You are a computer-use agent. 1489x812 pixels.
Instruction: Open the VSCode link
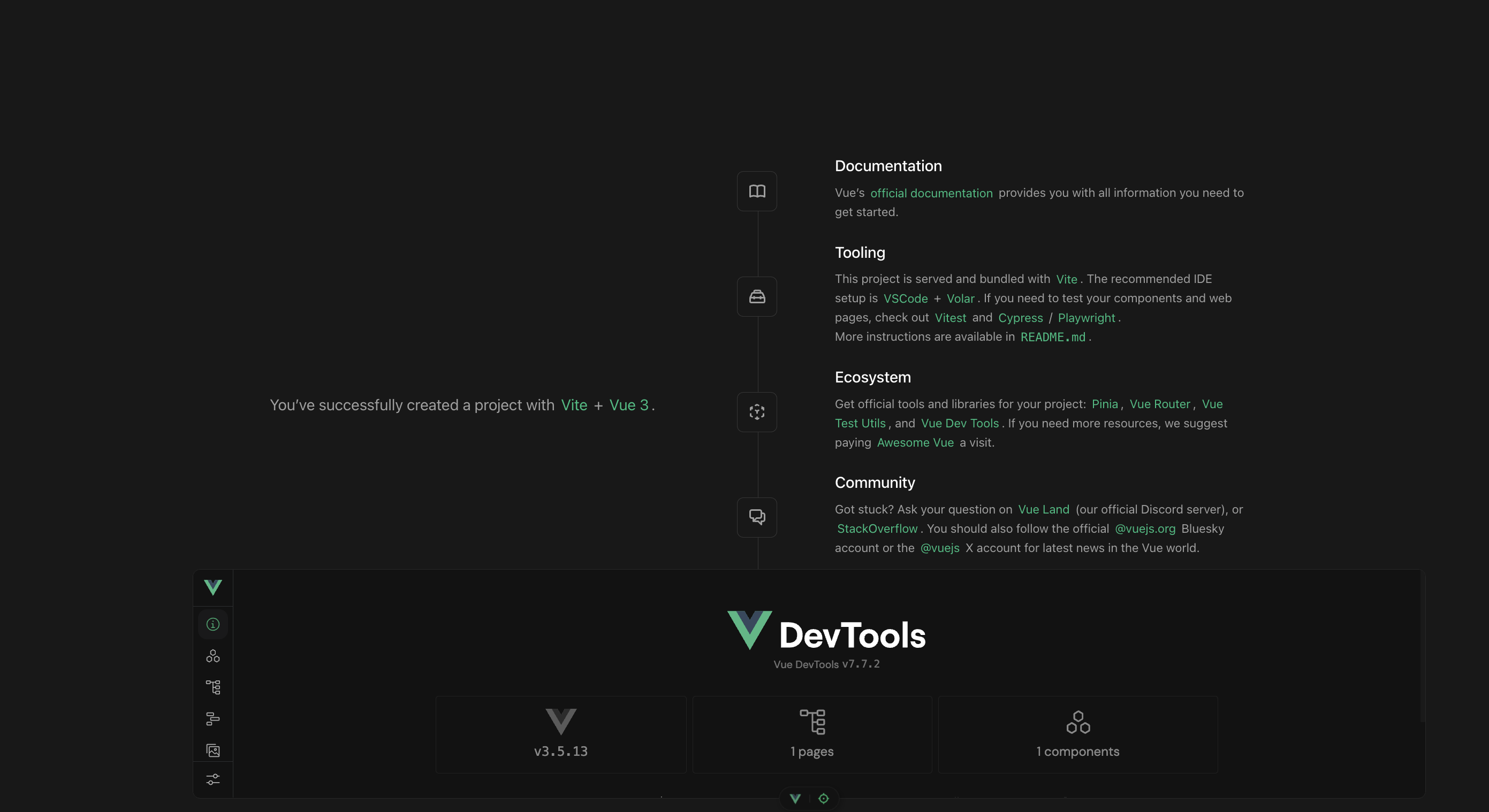point(905,298)
